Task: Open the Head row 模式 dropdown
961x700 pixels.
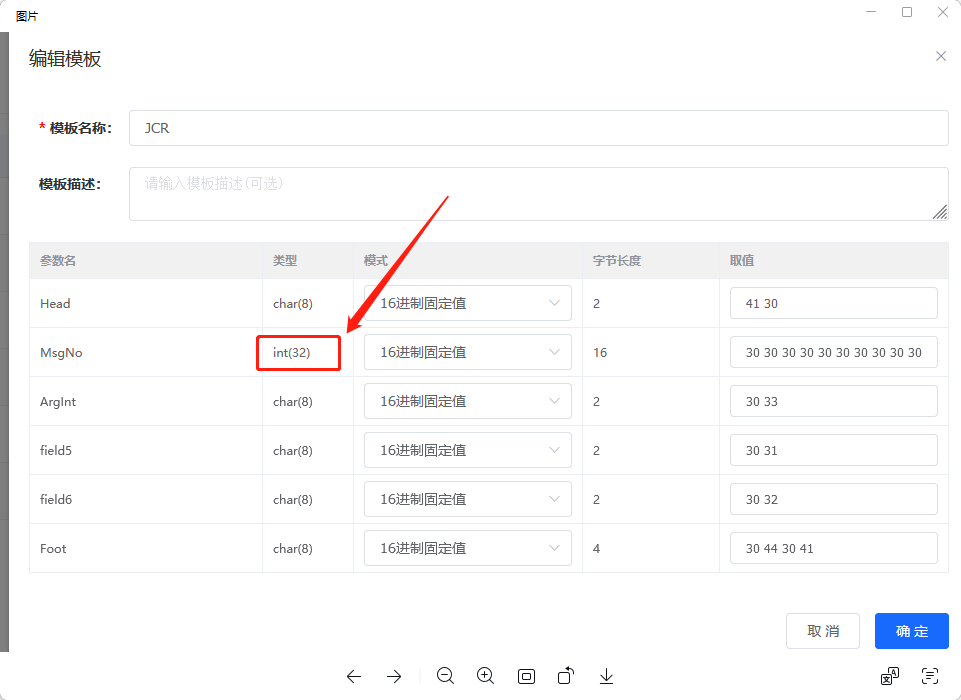Action: [467, 303]
